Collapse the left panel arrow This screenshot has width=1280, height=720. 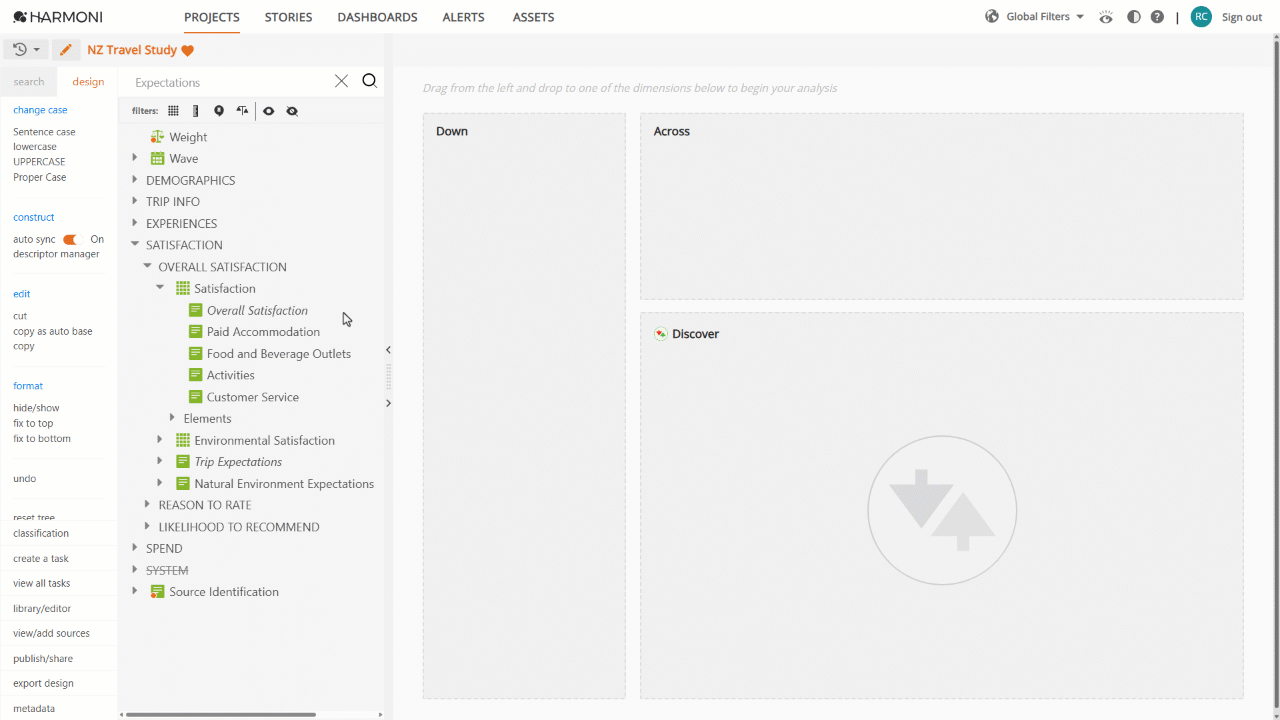[388, 350]
